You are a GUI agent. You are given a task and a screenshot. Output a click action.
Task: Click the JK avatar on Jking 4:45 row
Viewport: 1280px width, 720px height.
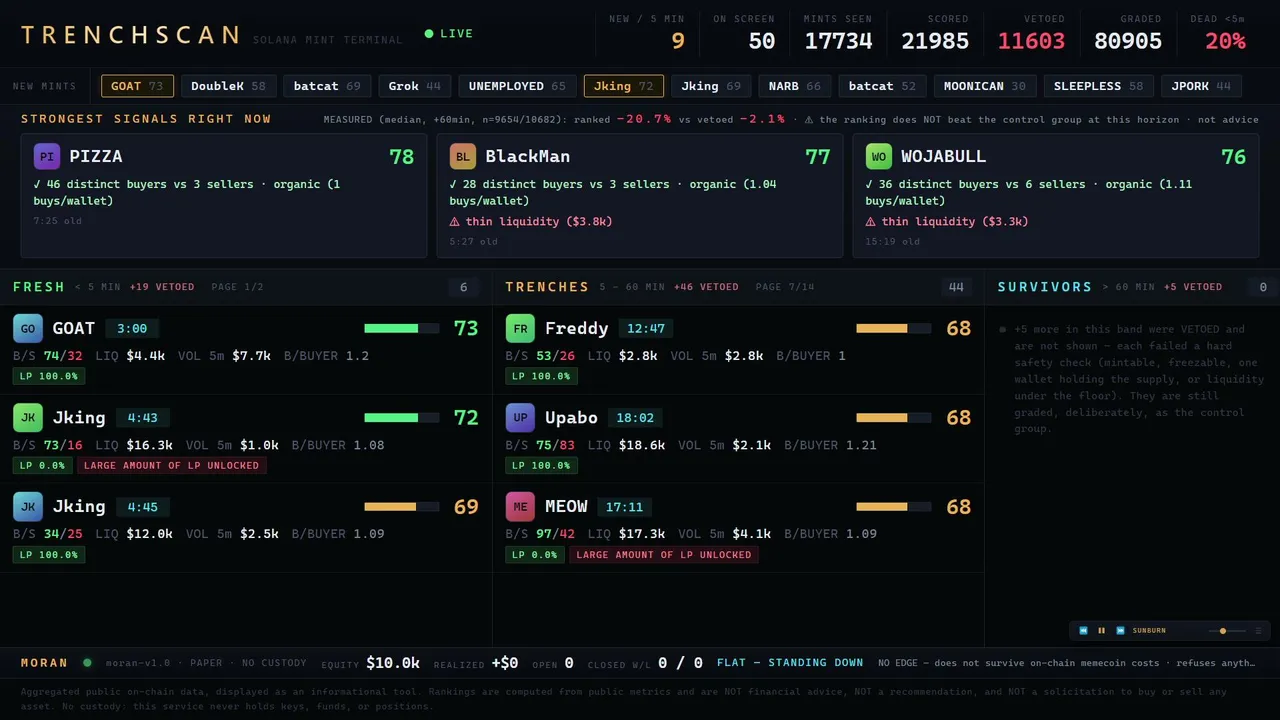(x=27, y=506)
